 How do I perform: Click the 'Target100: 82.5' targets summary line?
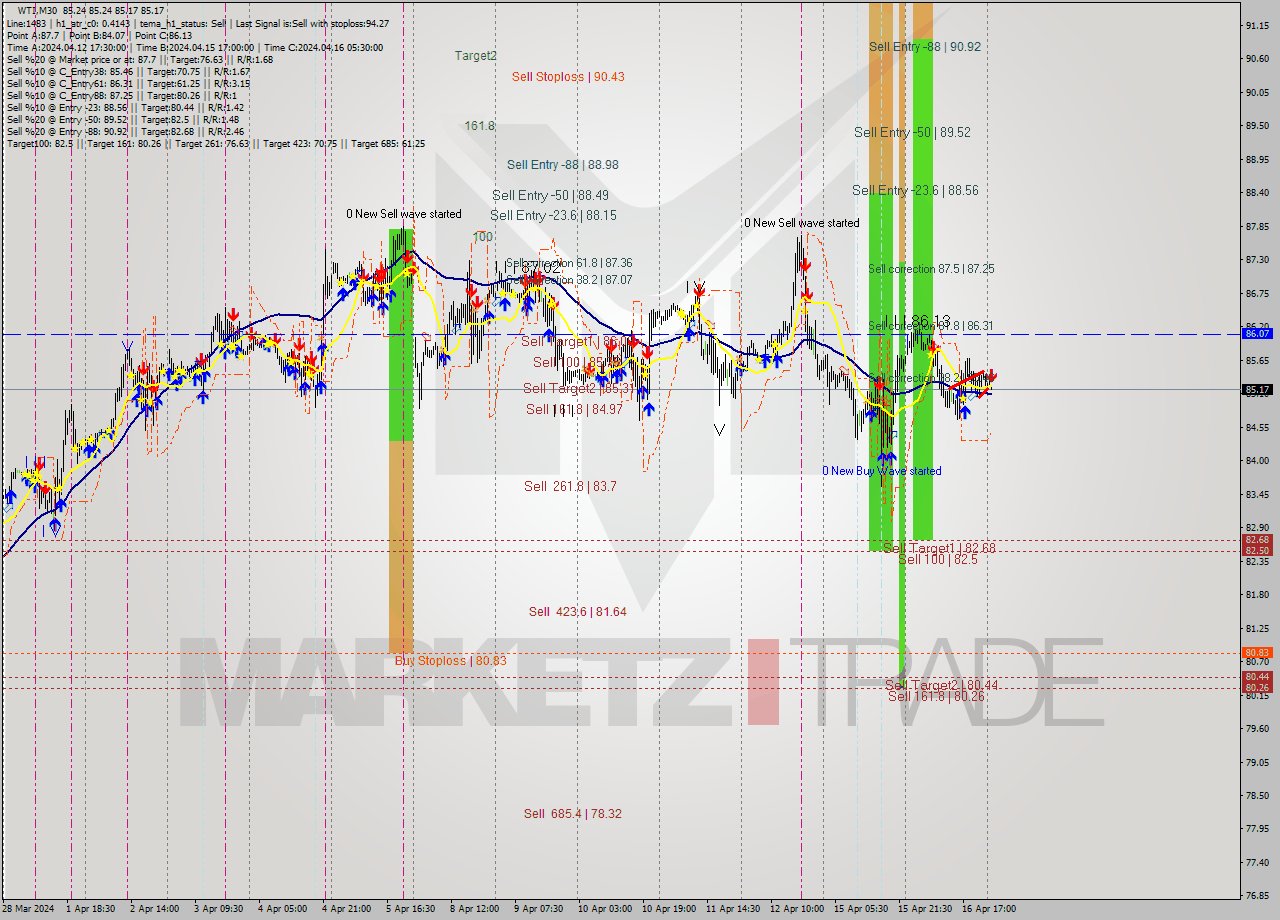215,143
